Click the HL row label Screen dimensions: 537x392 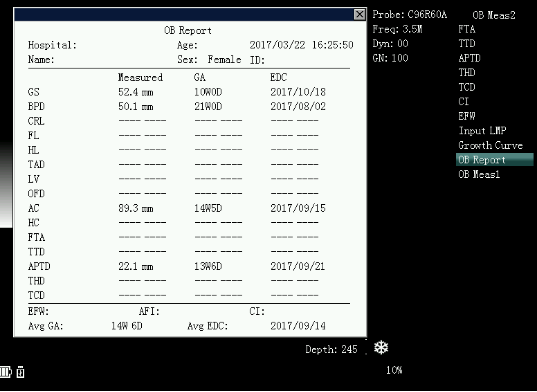pyautogui.click(x=34, y=150)
